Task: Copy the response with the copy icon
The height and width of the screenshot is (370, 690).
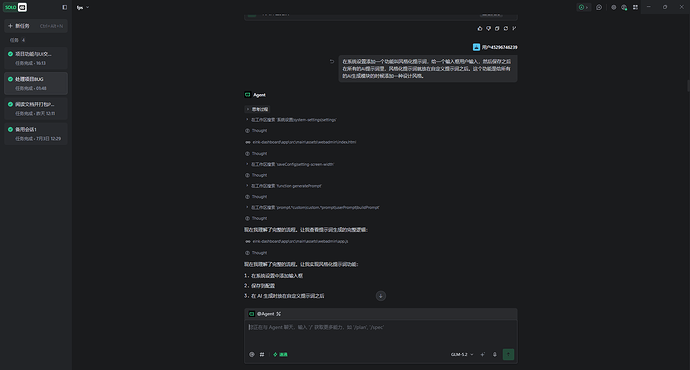Action: coord(497,29)
